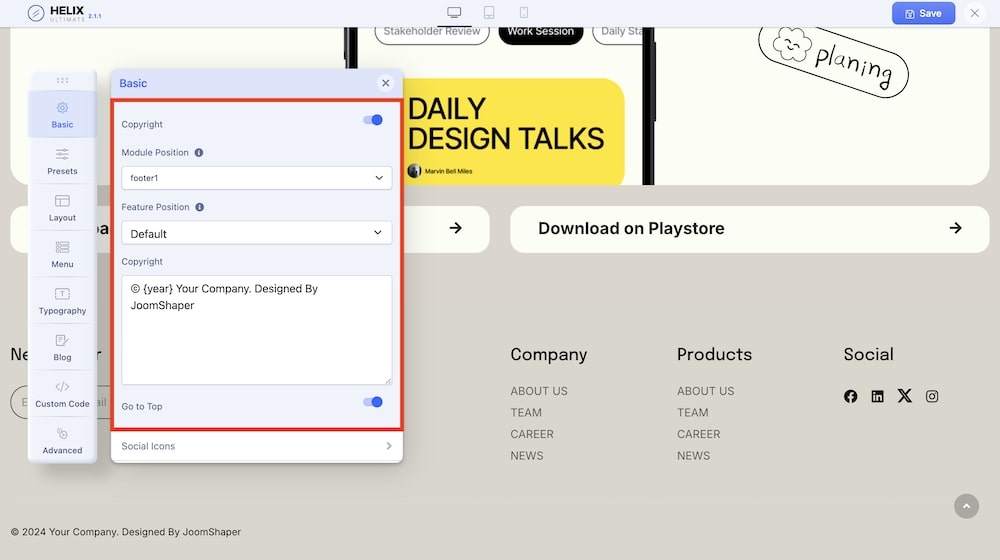Open the Typography settings panel
Screen dimensions: 1000x560
click(x=62, y=301)
